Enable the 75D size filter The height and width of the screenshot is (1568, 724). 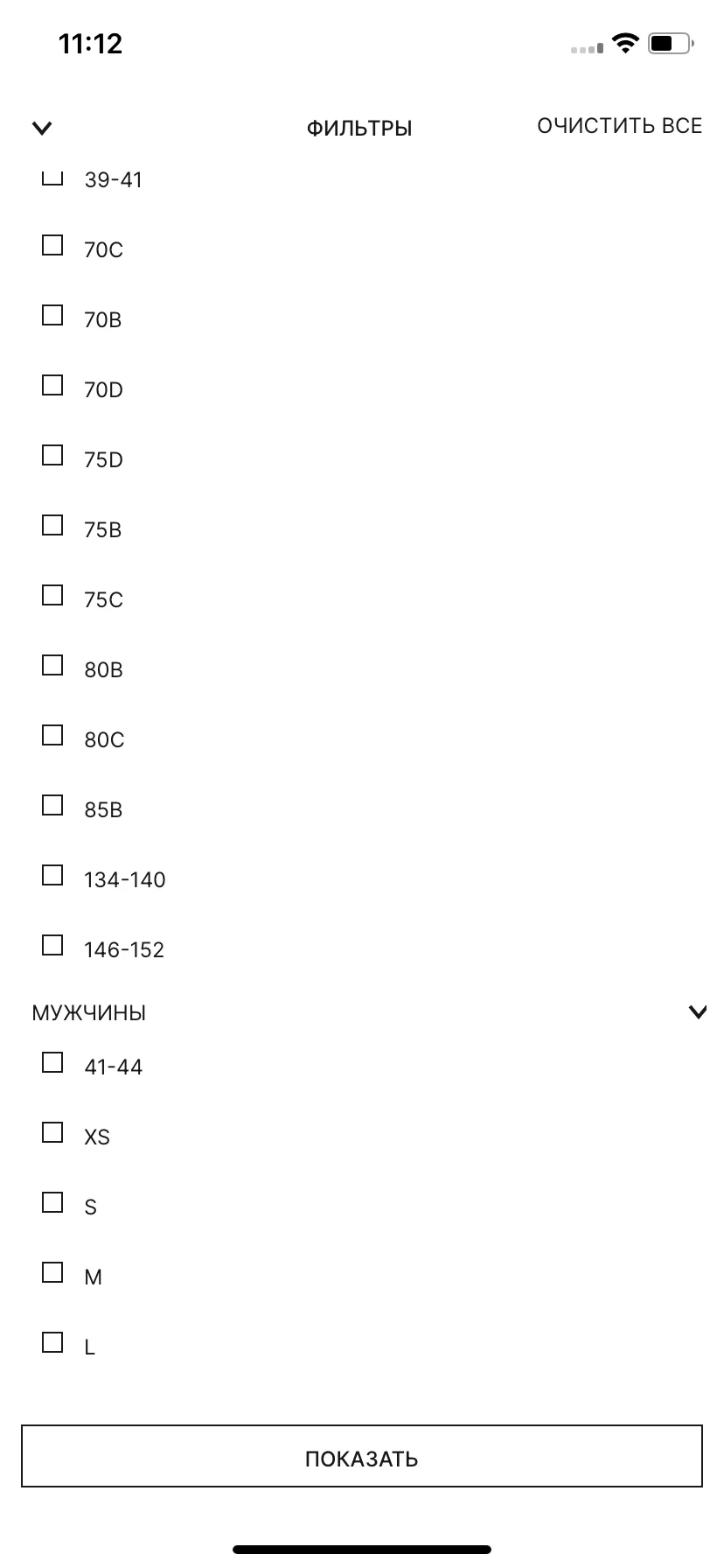coord(52,455)
